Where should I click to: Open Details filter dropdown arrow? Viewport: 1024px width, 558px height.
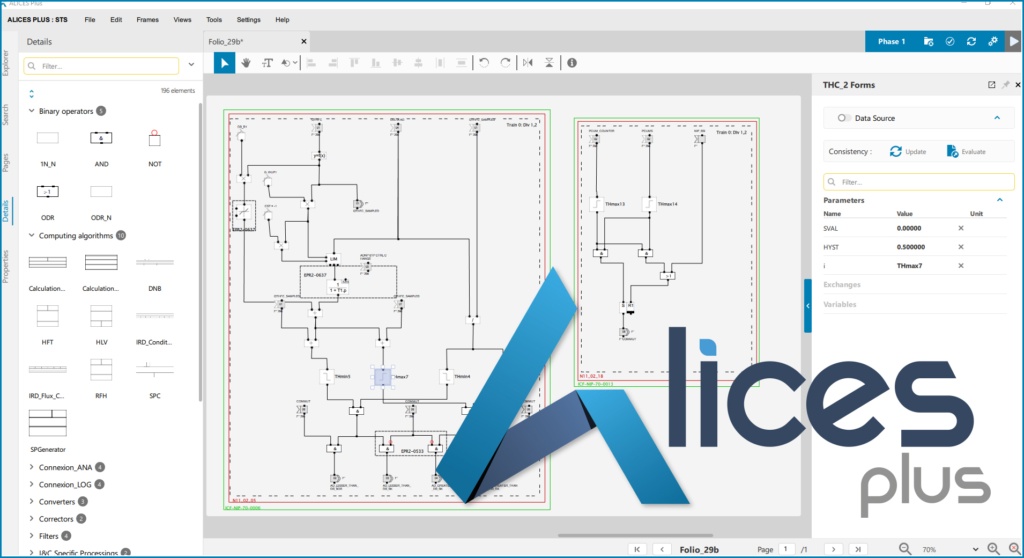[191, 65]
